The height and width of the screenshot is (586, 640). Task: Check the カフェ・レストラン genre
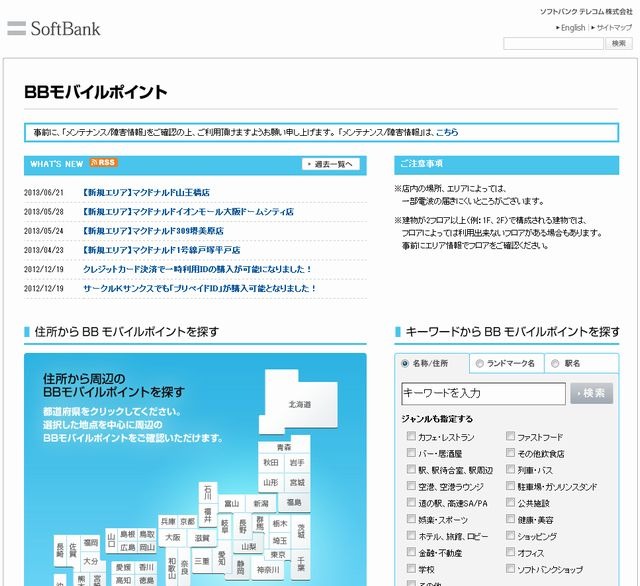pyautogui.click(x=411, y=436)
